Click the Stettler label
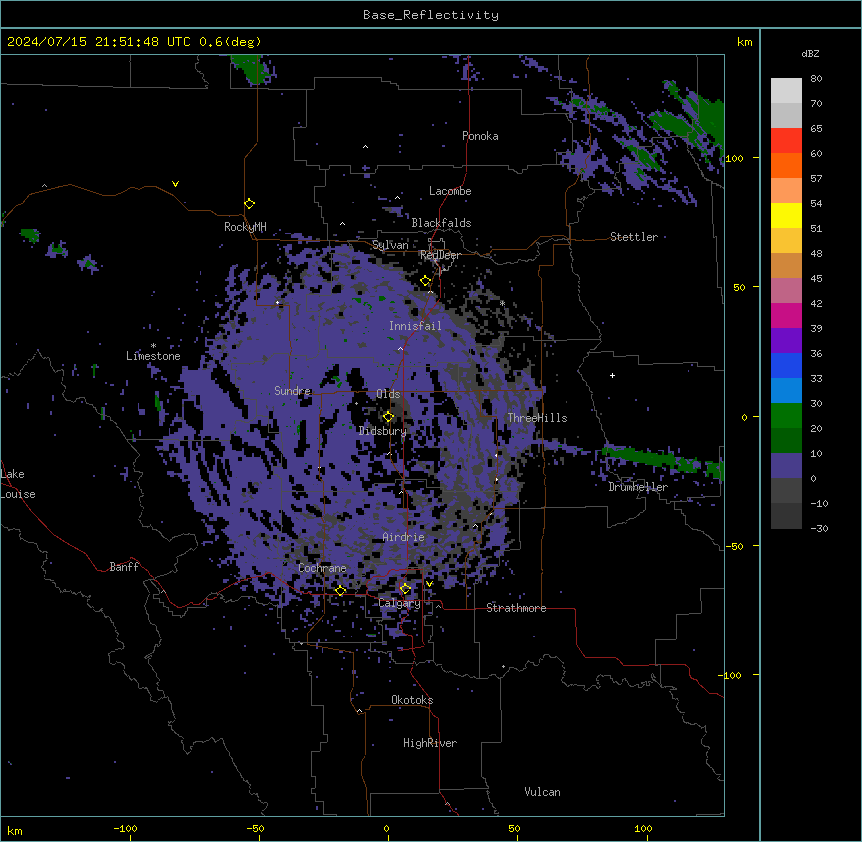 tap(634, 237)
